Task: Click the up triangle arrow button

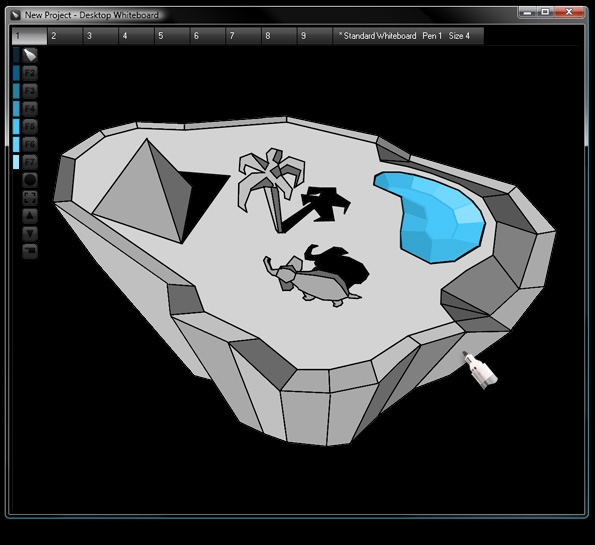Action: pos(30,216)
